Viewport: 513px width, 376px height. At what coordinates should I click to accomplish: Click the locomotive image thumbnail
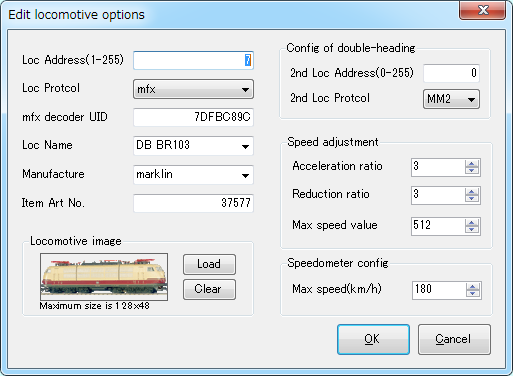point(104,277)
